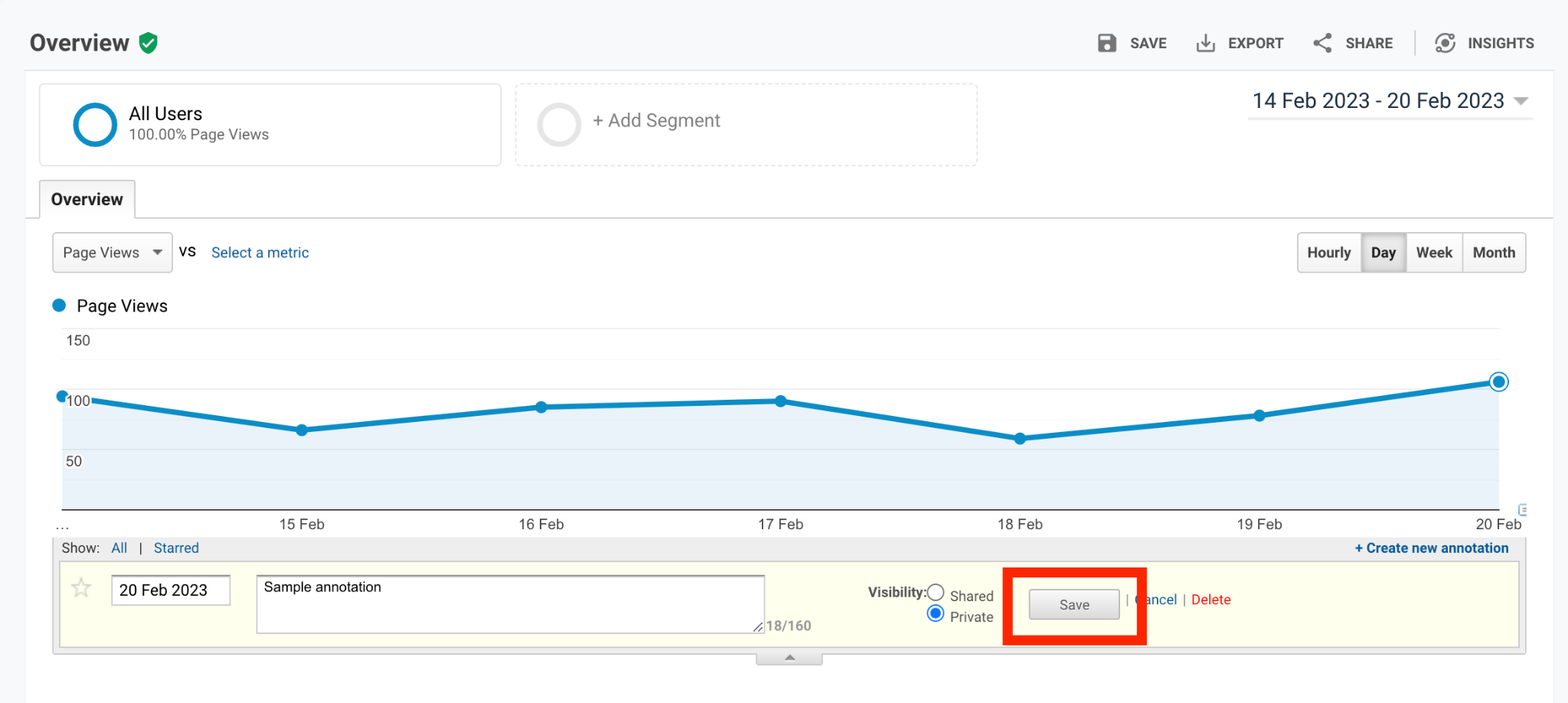Save the annotation
1568x703 pixels.
(1074, 605)
